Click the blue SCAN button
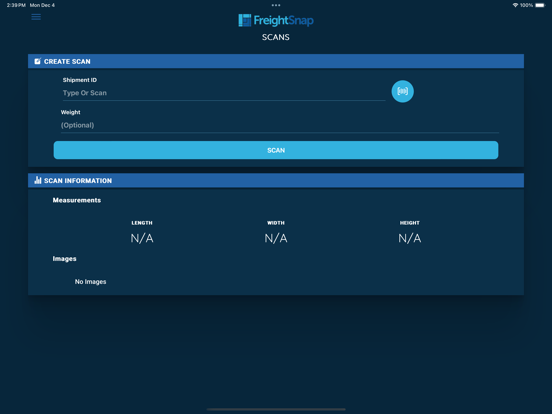Image resolution: width=552 pixels, height=414 pixels. (276, 150)
